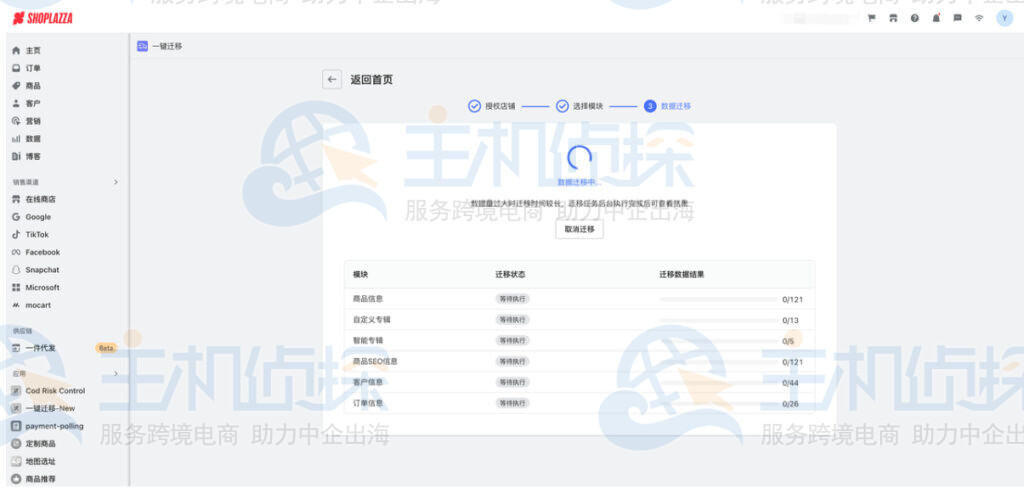The width and height of the screenshot is (1024, 489).
Task: Open the storefront icon in the top bar
Action: click(893, 18)
